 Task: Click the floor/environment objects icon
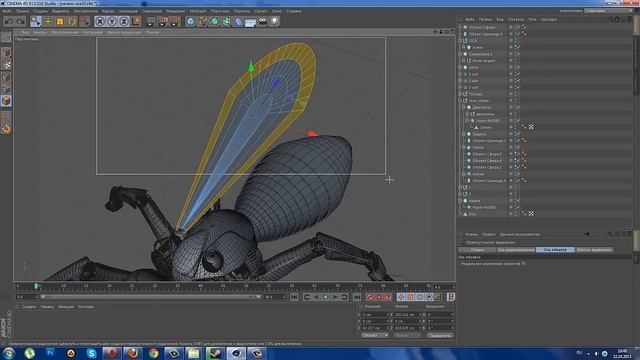click(x=251, y=21)
